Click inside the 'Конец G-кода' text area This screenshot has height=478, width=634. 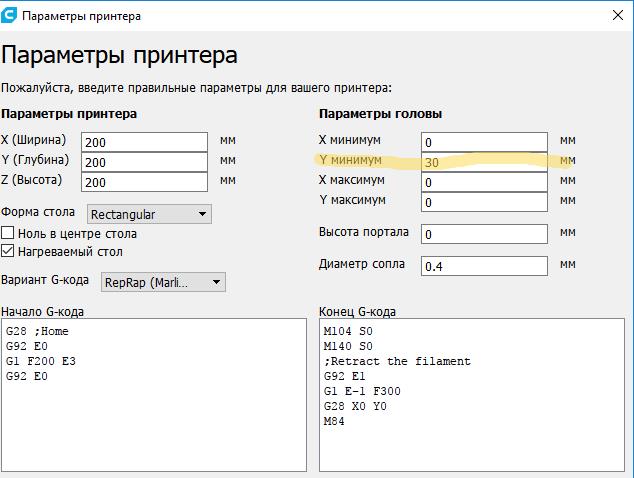(x=472, y=440)
